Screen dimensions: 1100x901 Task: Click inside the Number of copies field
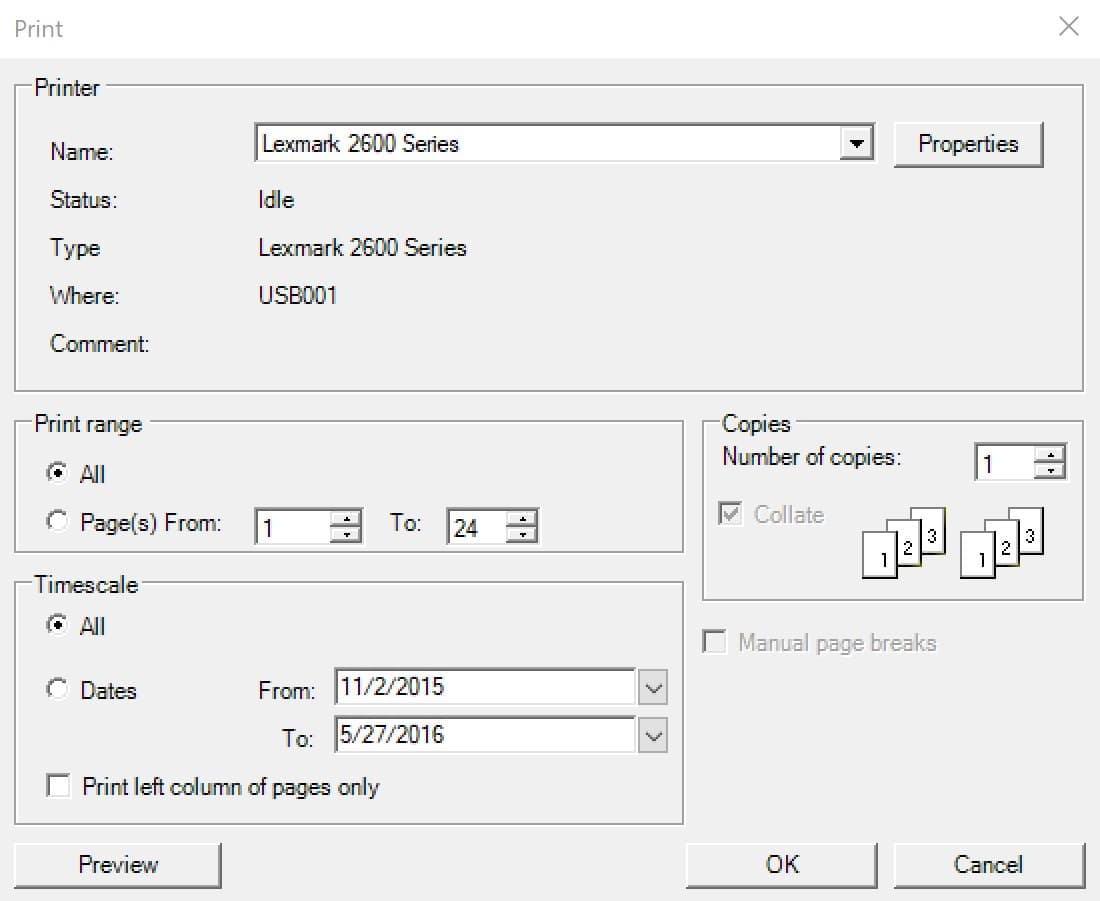[1005, 462]
